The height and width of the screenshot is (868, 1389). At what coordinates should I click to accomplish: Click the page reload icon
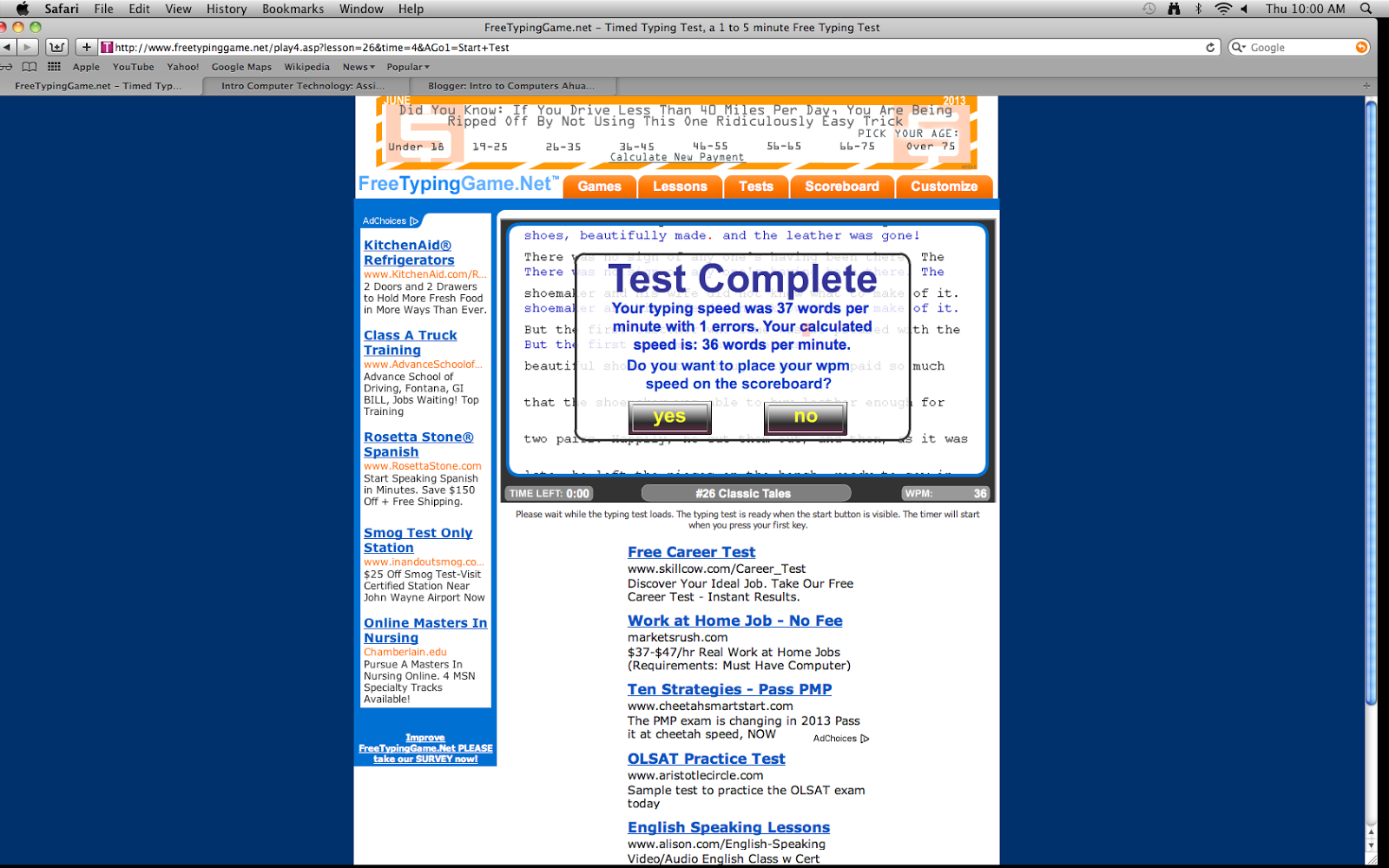click(1210, 47)
